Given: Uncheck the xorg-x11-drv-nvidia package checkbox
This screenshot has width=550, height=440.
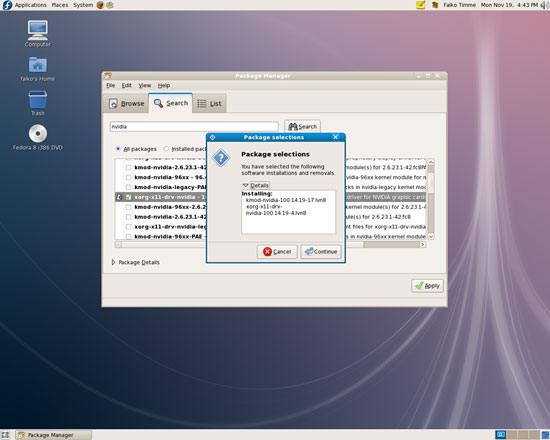Looking at the screenshot, I should pos(128,197).
